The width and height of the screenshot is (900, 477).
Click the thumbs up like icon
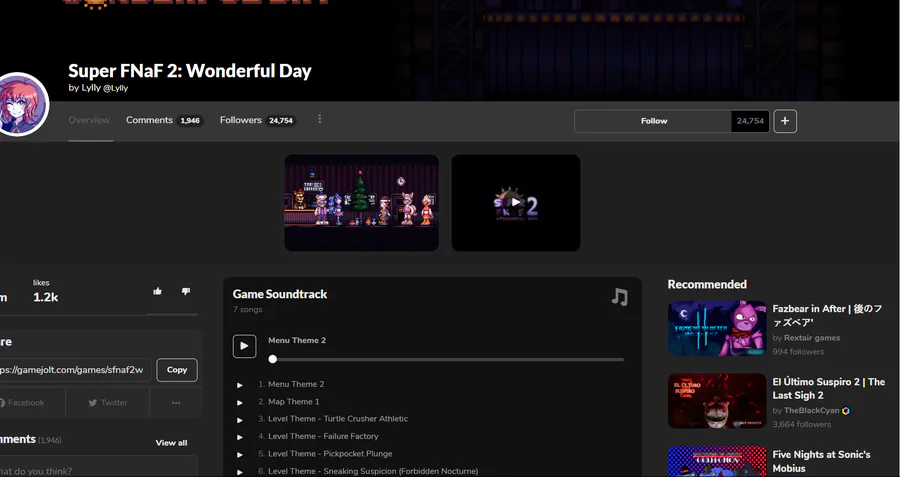pyautogui.click(x=157, y=292)
